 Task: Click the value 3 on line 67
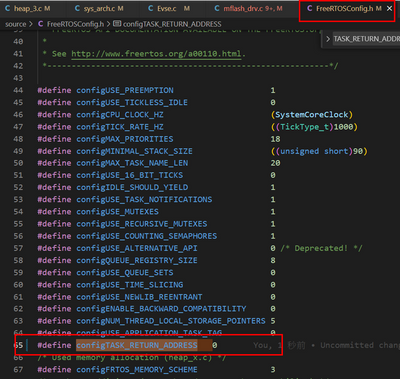[x=273, y=369]
